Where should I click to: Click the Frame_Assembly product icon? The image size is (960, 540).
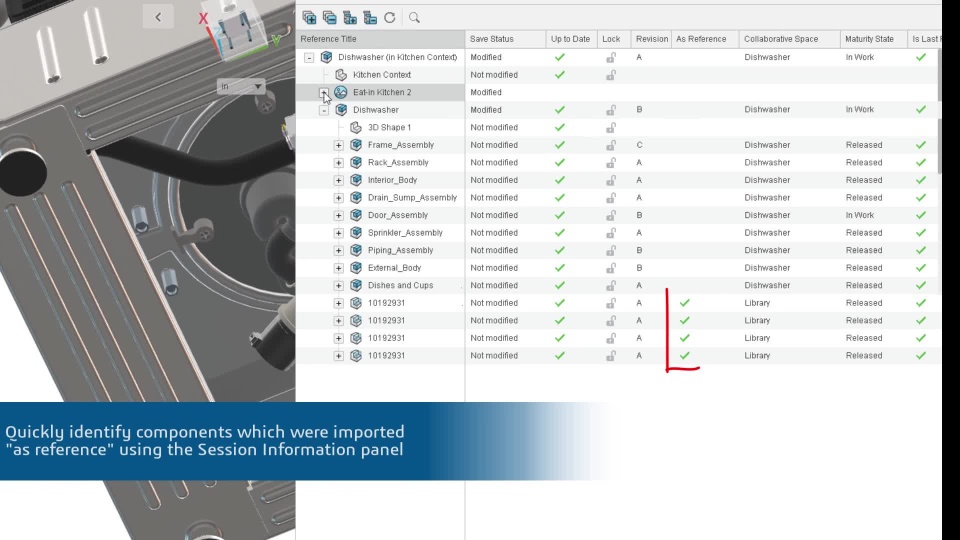356,145
